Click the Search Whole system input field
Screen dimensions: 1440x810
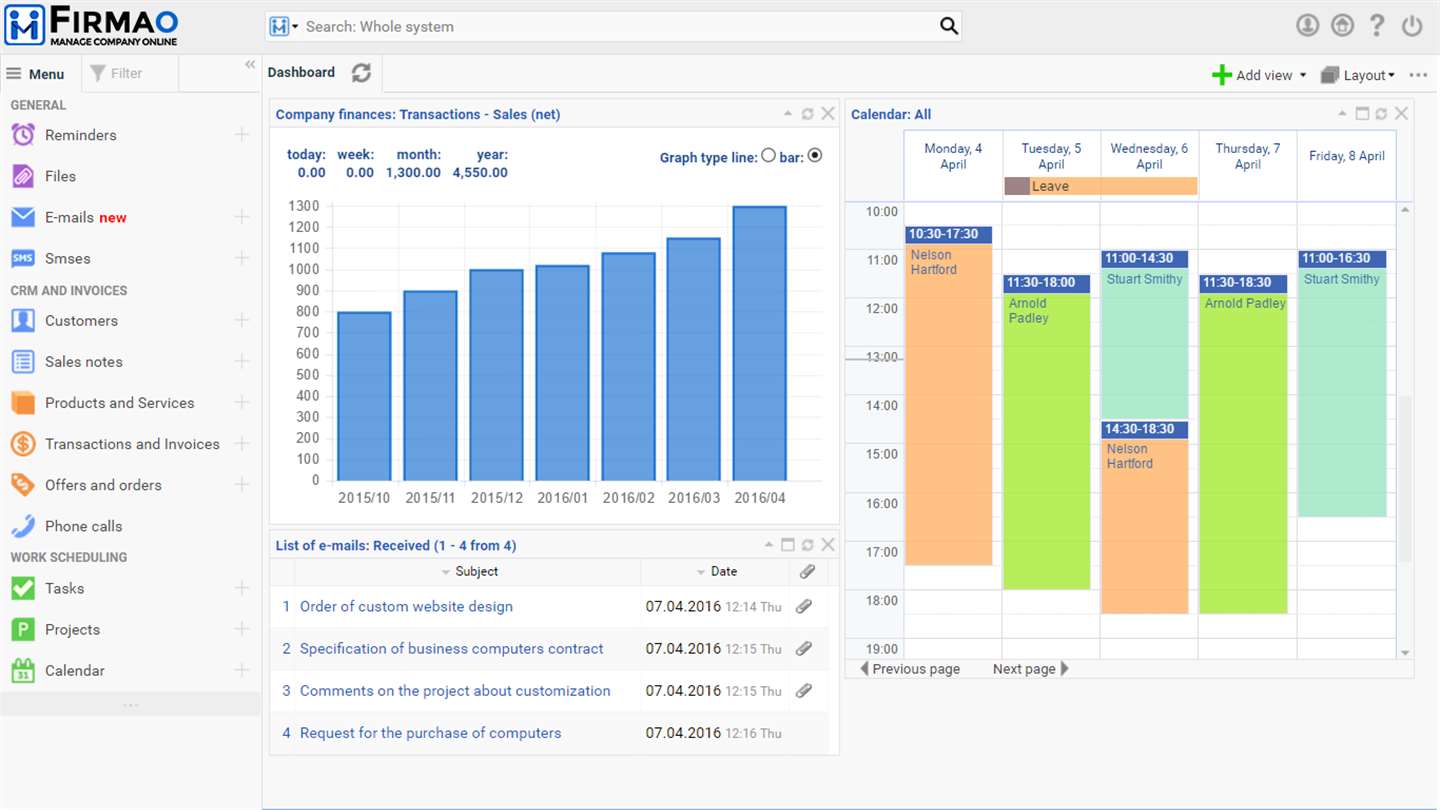click(620, 27)
